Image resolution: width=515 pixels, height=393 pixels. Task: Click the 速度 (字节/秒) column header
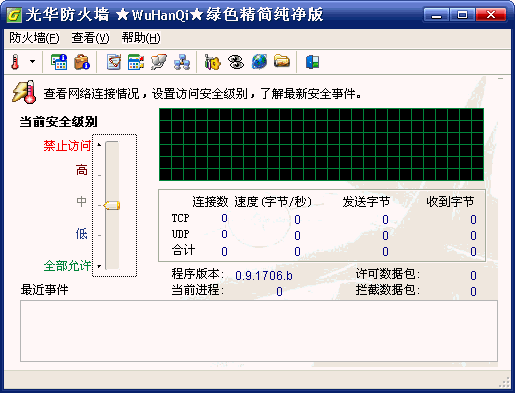[273, 202]
